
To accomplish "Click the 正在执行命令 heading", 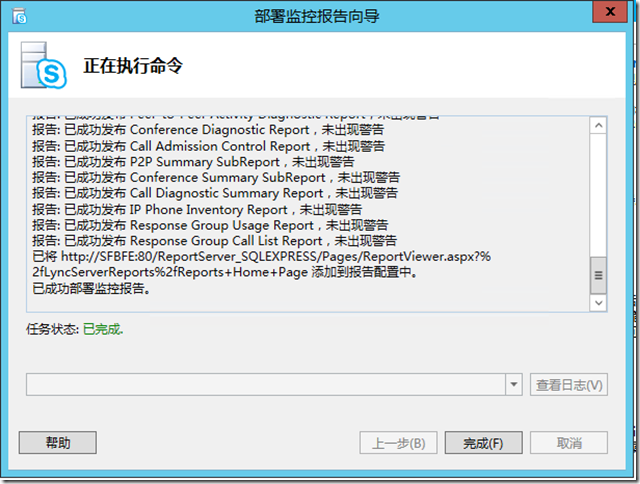I will coord(133,66).
